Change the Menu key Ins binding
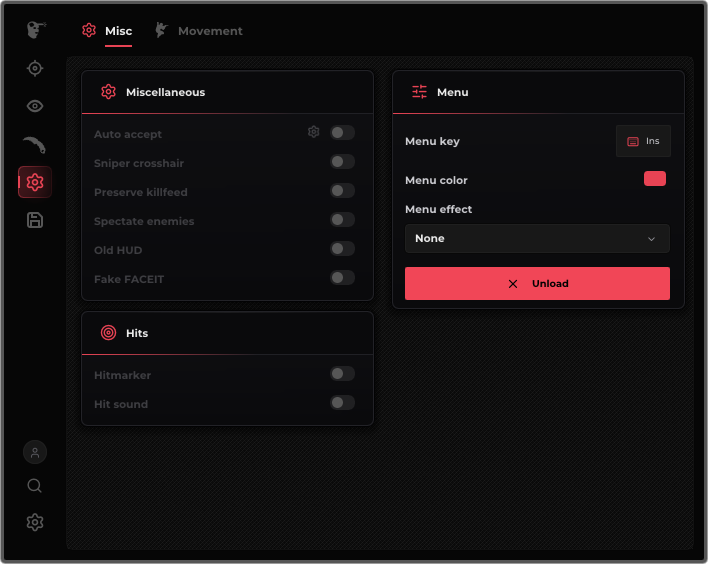 pos(643,141)
